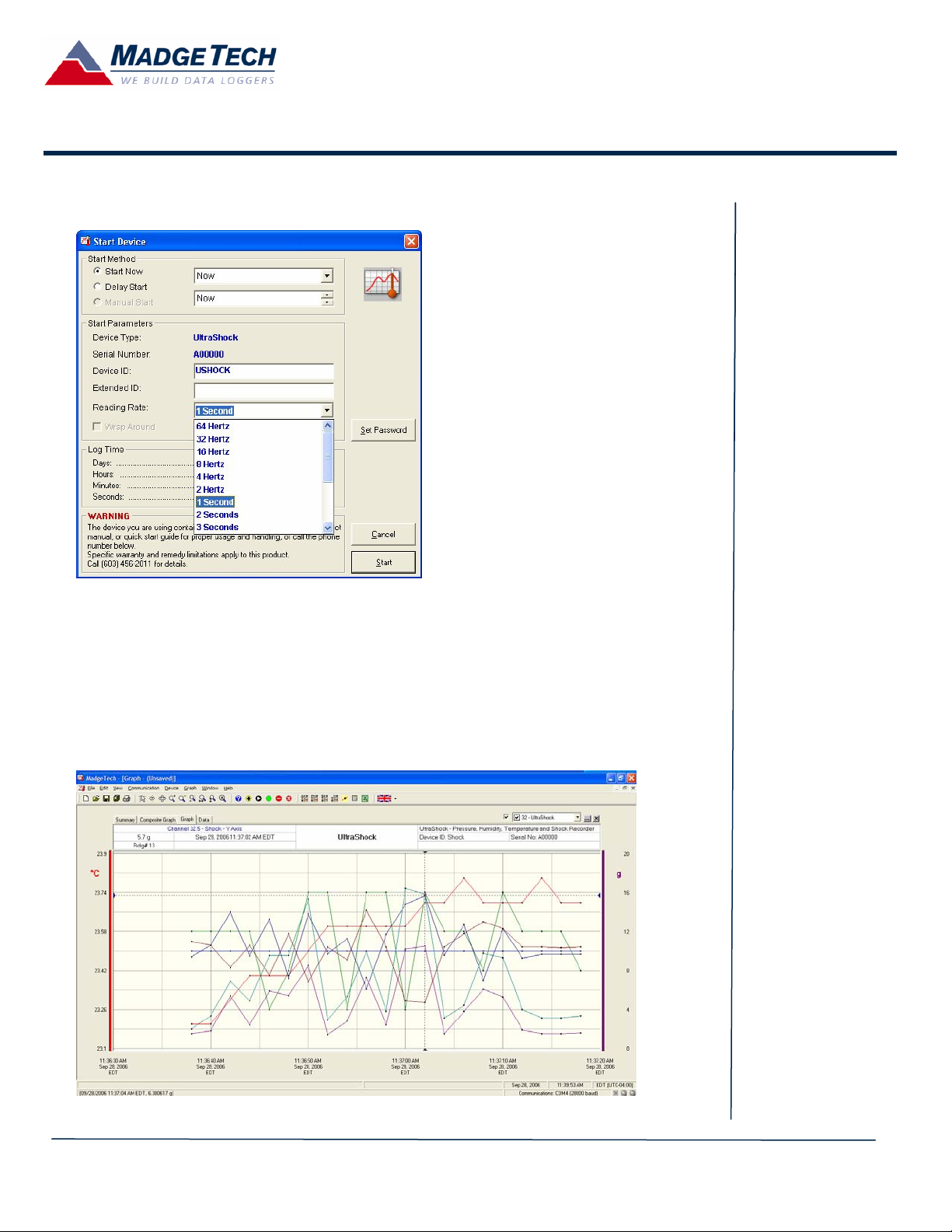The height and width of the screenshot is (1232, 952).
Task: Expand the Reading Rate dropdown arrow
Action: (327, 410)
